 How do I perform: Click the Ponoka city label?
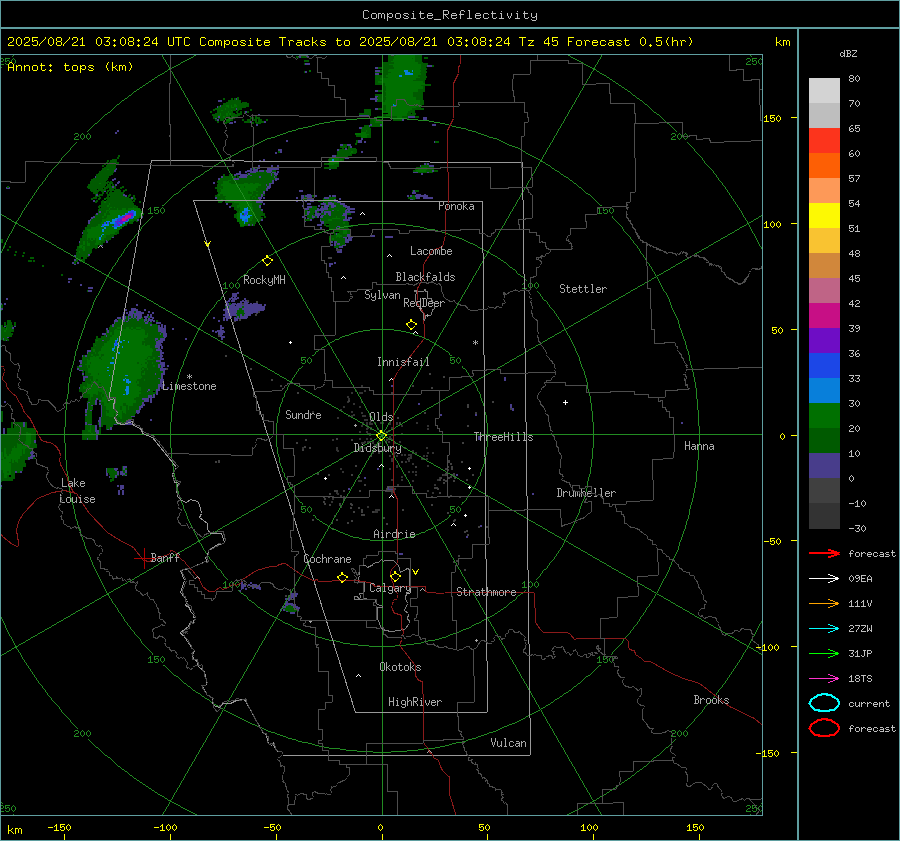point(456,206)
